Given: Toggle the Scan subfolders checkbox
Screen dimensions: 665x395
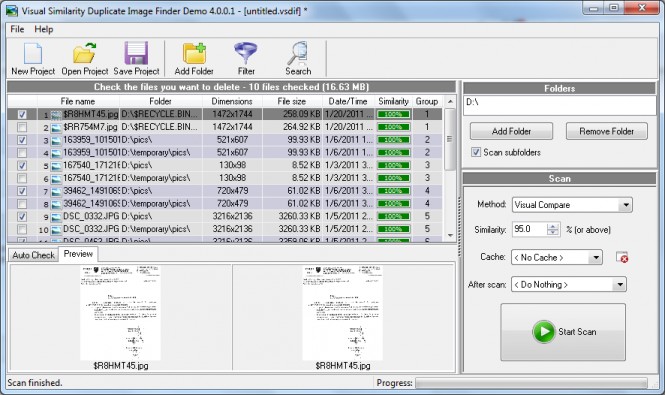Looking at the screenshot, I should click(476, 152).
